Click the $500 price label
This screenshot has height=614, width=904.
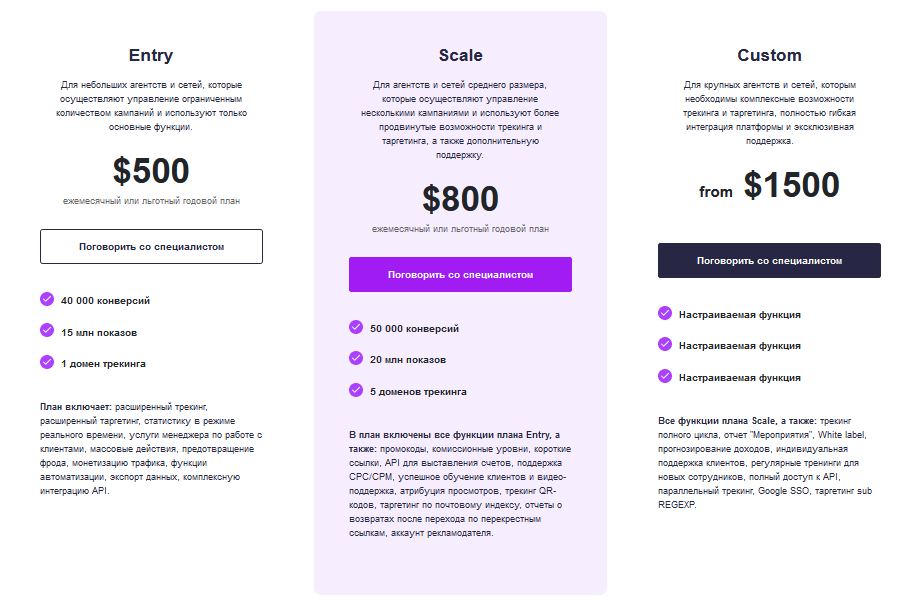[151, 171]
